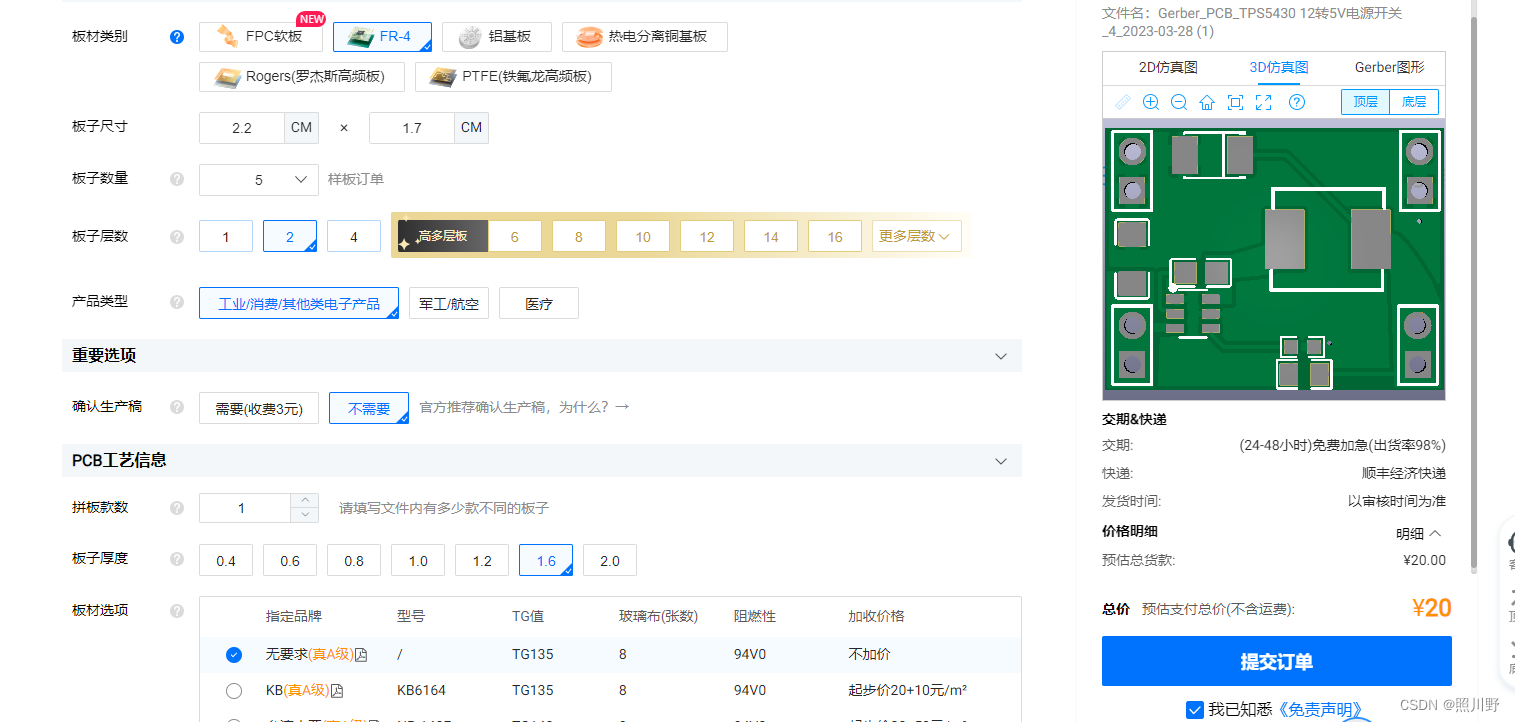Viewport: 1515px width, 722px height.
Task: Open the 免责声明 disclaimer link
Action: [x=1319, y=710]
